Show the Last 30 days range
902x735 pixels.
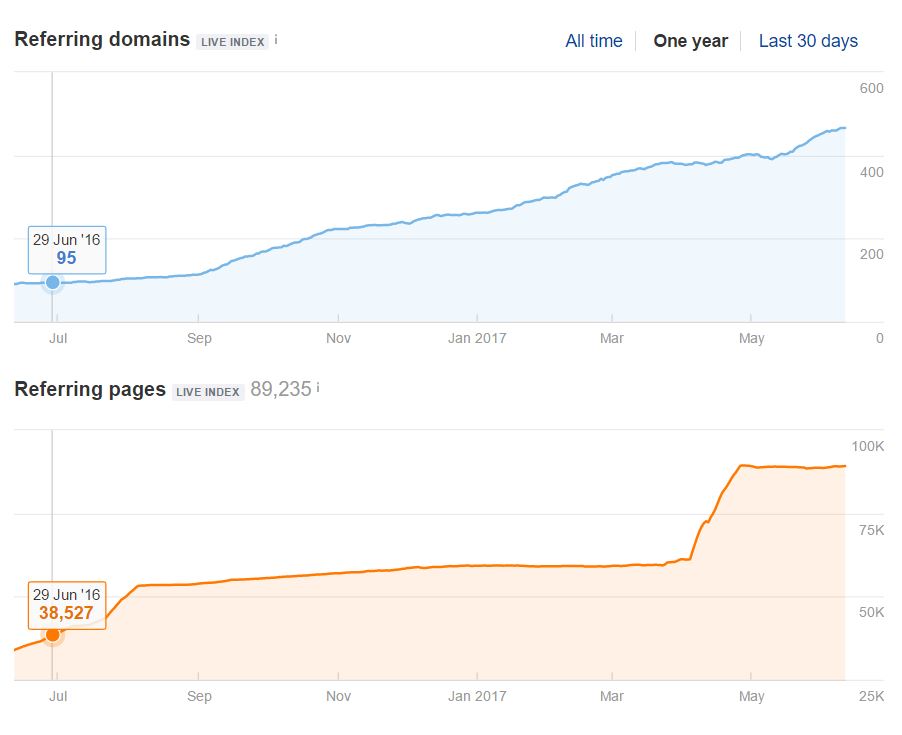[x=808, y=41]
